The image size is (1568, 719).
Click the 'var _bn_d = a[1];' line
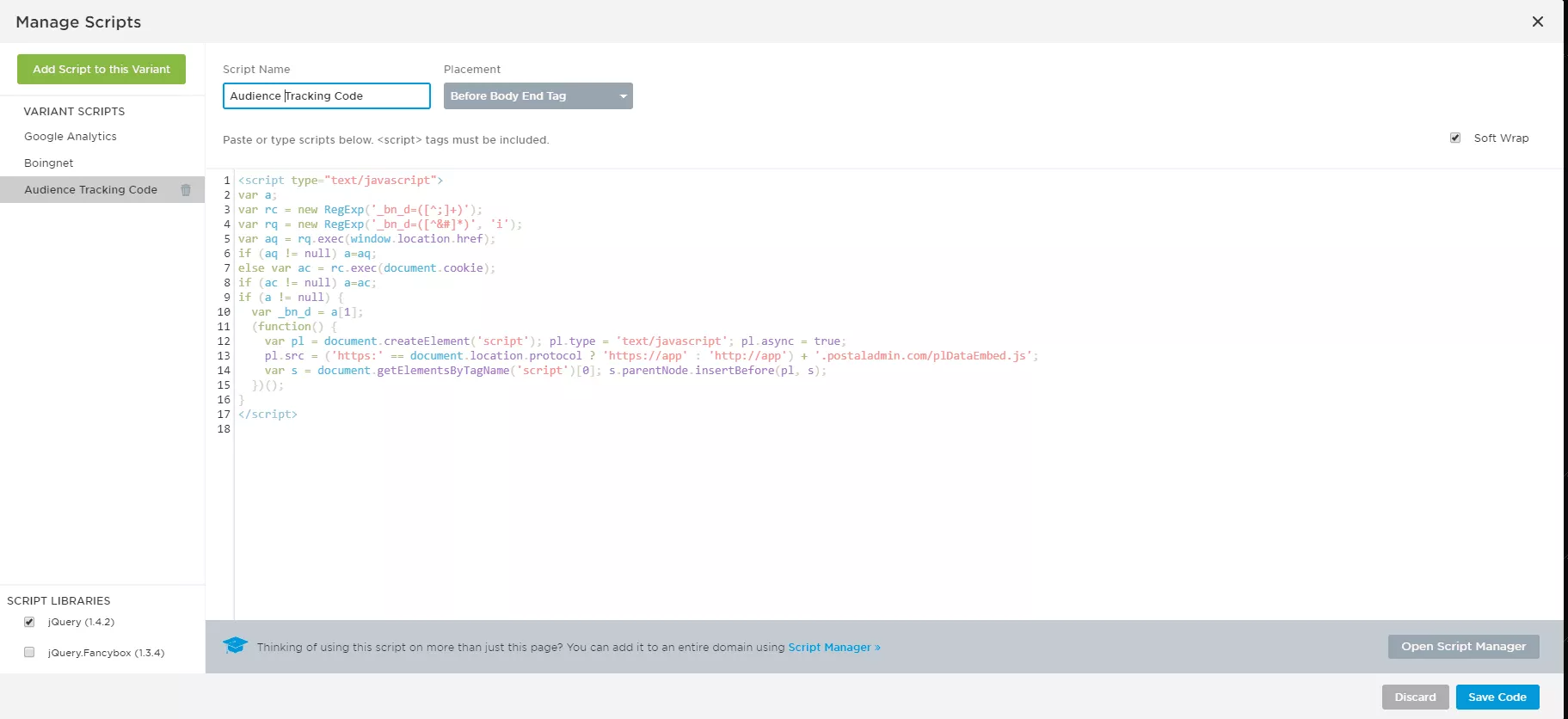click(307, 312)
